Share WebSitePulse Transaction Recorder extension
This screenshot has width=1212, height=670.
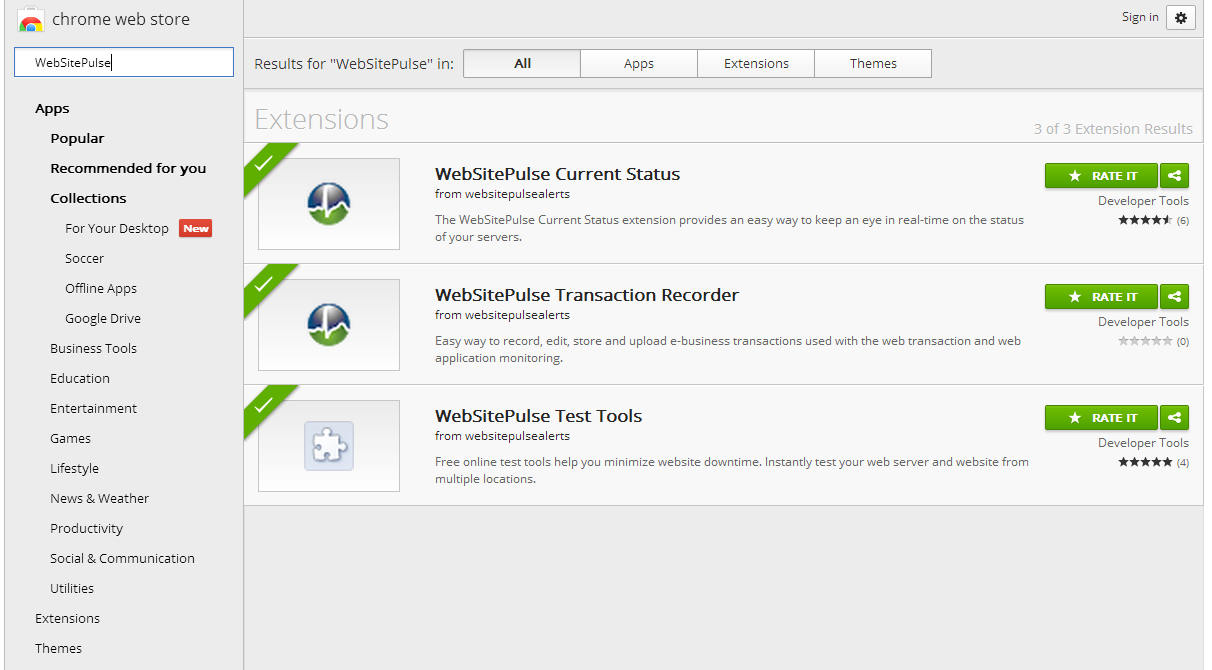pyautogui.click(x=1175, y=296)
